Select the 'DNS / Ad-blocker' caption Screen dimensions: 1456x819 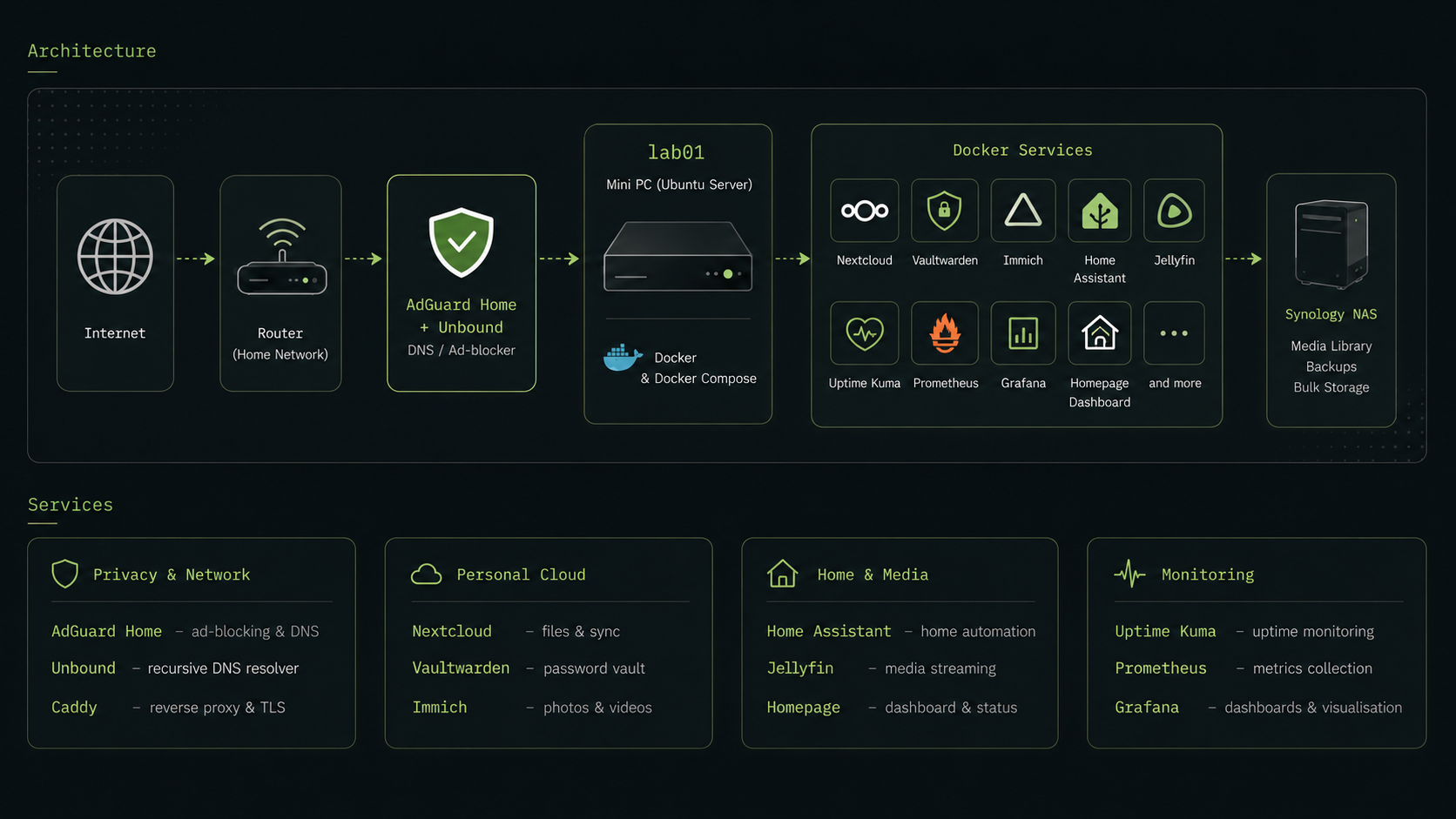tap(462, 350)
